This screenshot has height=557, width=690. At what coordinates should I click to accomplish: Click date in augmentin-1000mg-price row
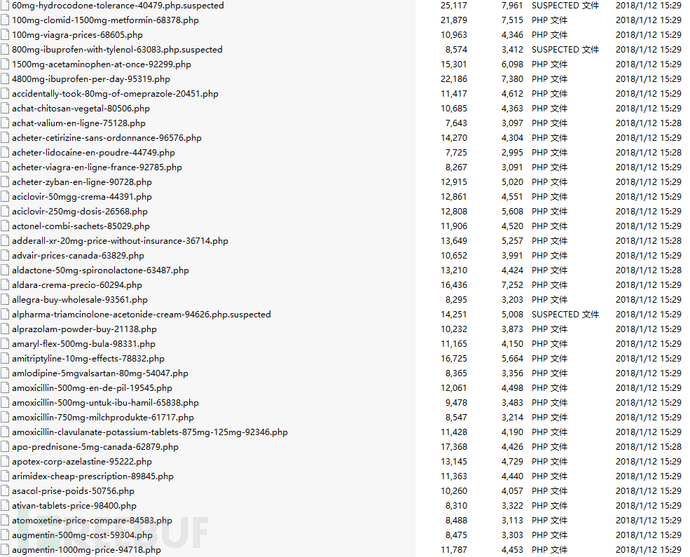pos(649,550)
